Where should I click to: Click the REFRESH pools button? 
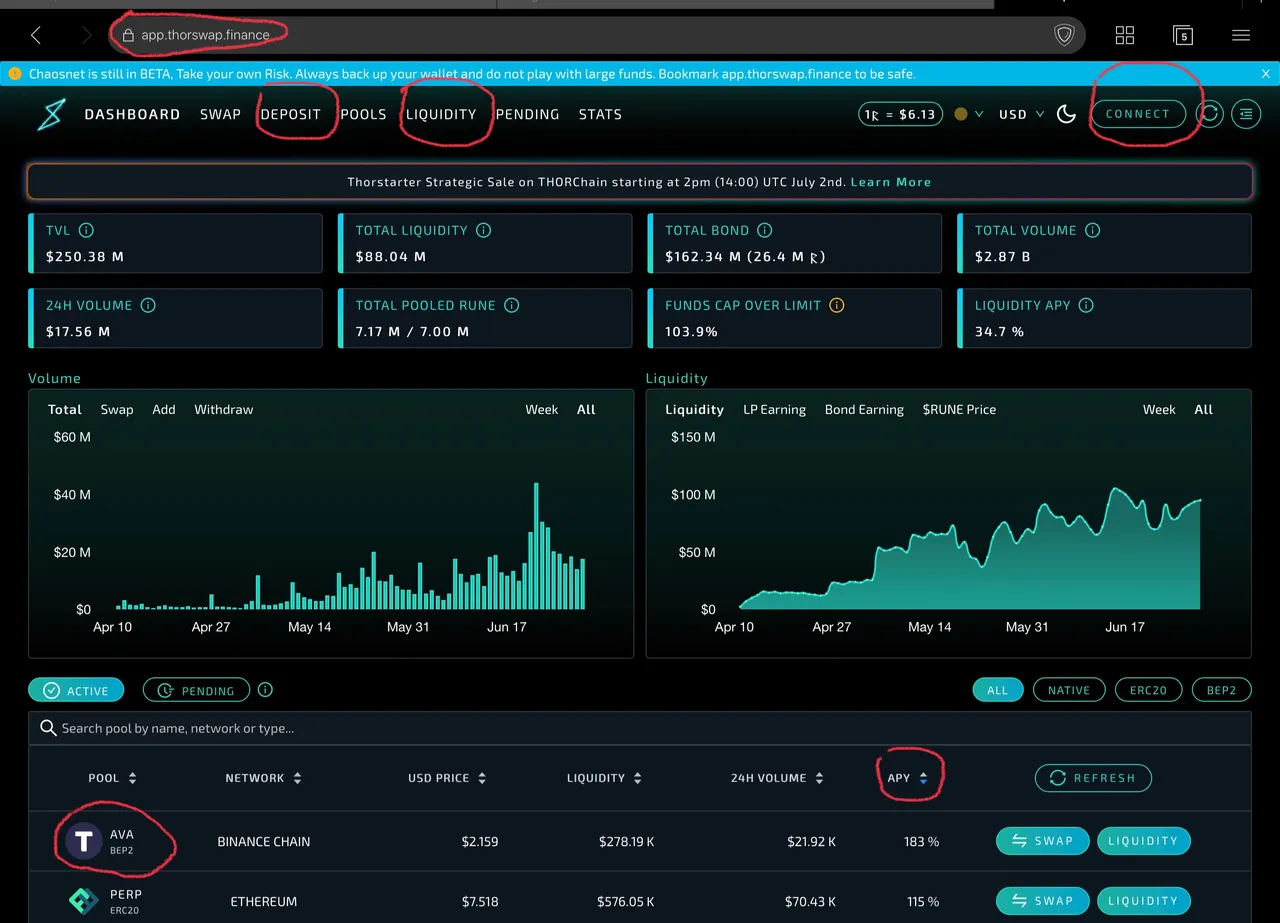1093,778
